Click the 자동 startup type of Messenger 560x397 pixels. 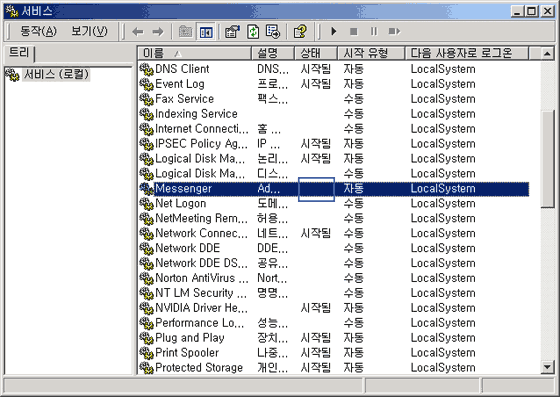click(354, 189)
